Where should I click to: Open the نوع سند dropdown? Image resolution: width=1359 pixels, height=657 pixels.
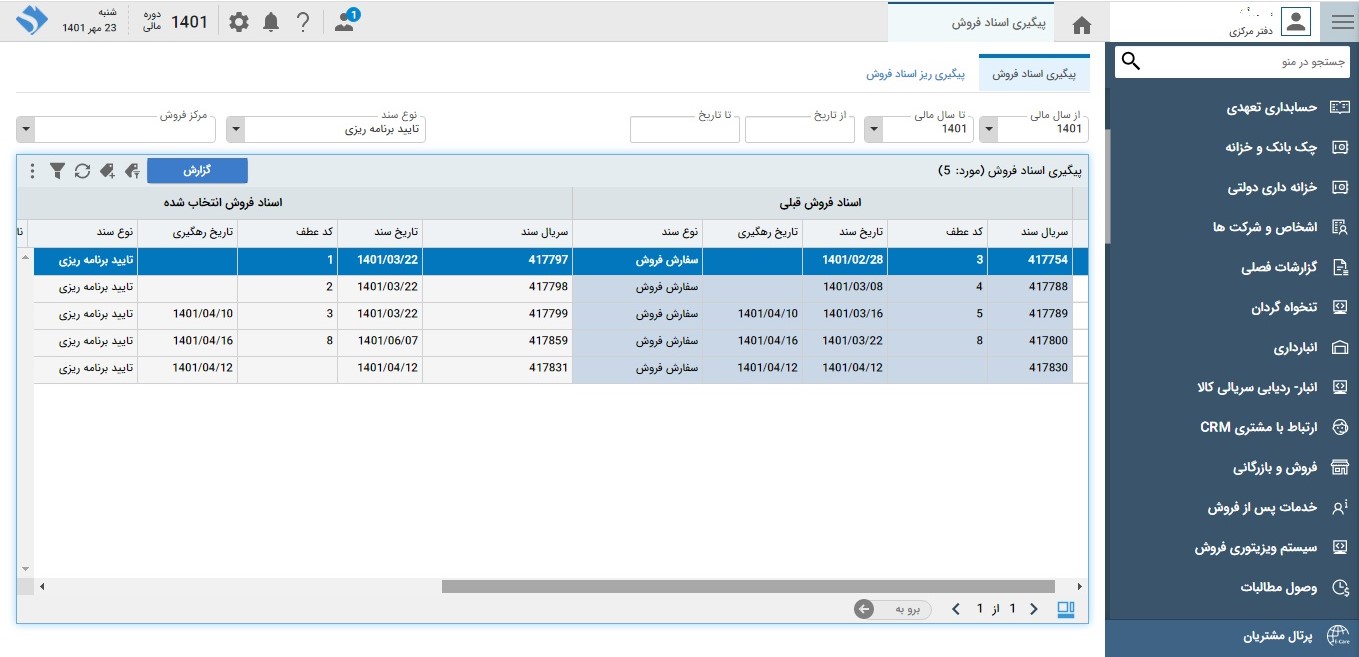(x=235, y=129)
